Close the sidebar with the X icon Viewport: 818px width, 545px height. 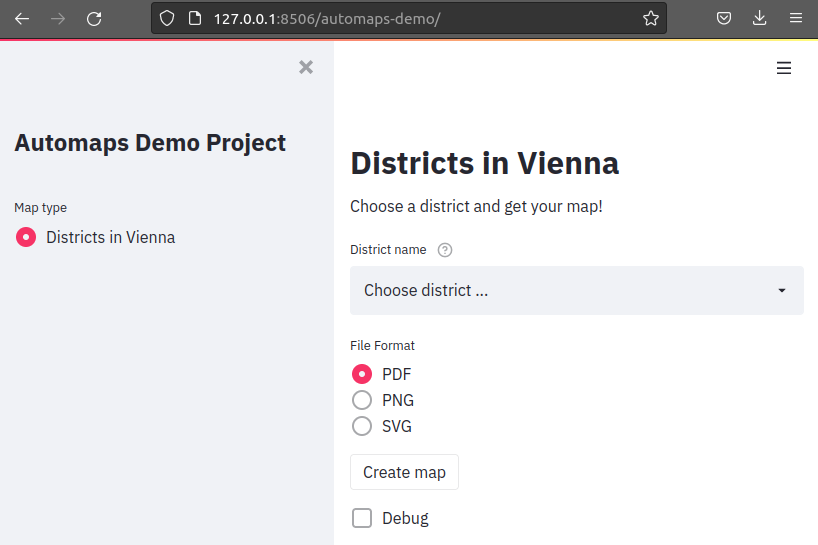coord(306,67)
